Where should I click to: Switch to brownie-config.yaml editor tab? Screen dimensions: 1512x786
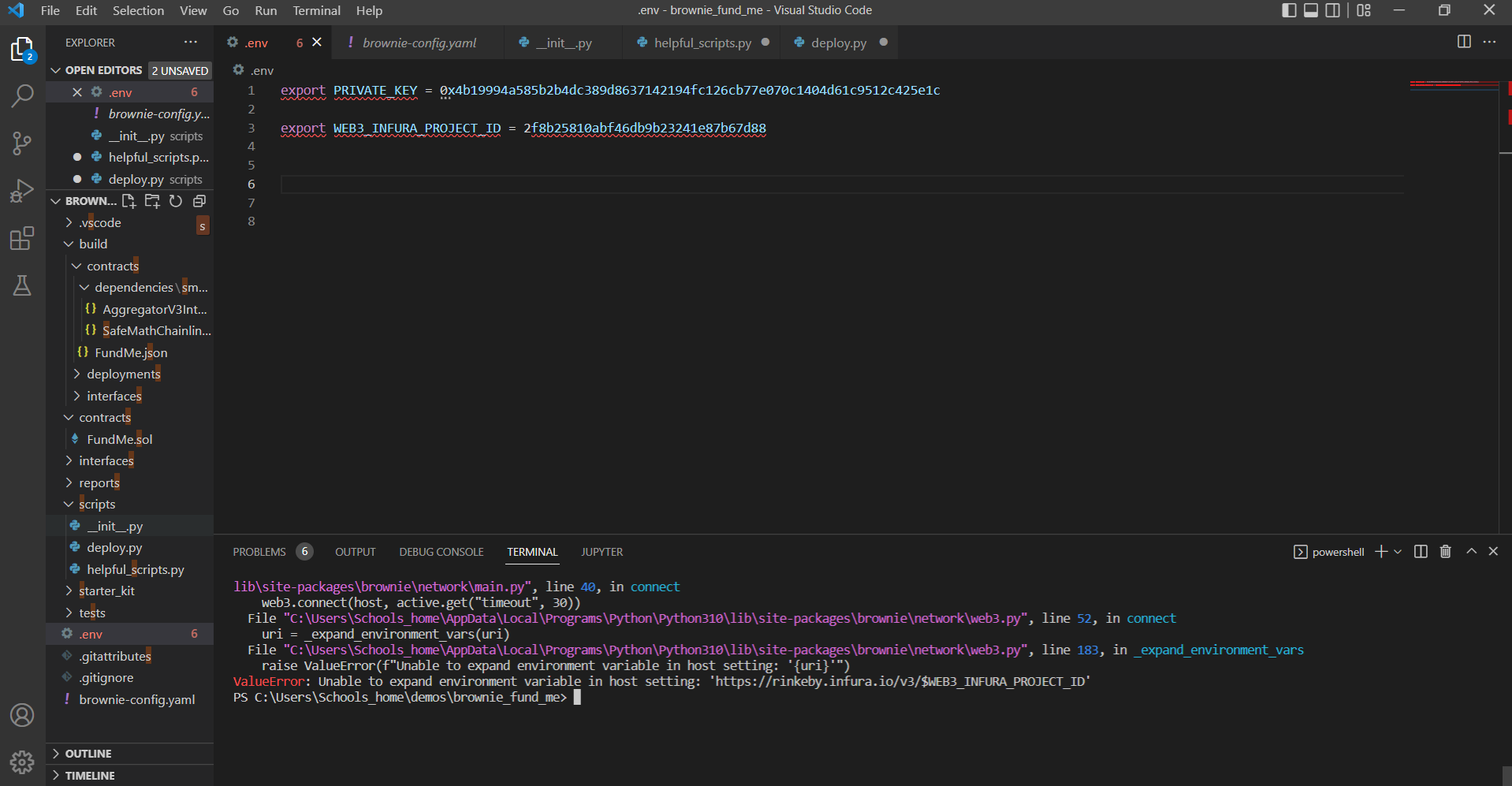[x=418, y=43]
